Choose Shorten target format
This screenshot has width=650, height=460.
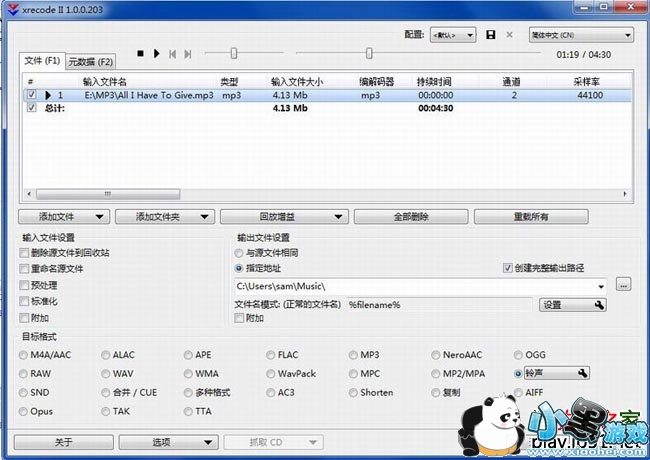pyautogui.click(x=353, y=392)
